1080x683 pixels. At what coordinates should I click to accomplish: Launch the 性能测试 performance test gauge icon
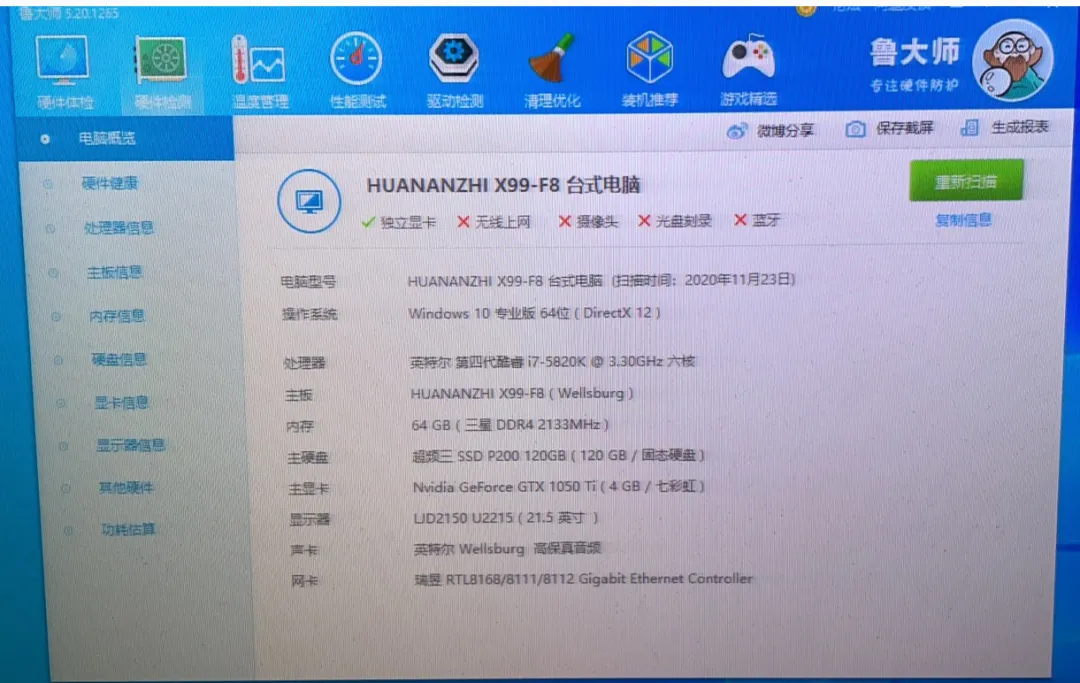tap(356, 59)
